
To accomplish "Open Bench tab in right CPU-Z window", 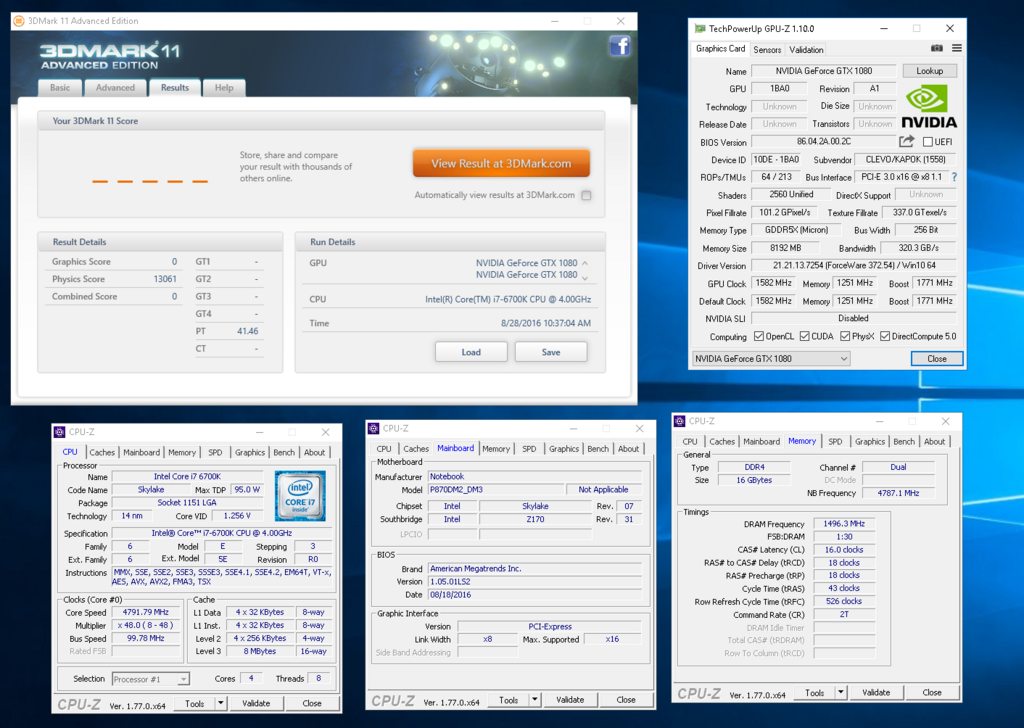I will click(904, 442).
